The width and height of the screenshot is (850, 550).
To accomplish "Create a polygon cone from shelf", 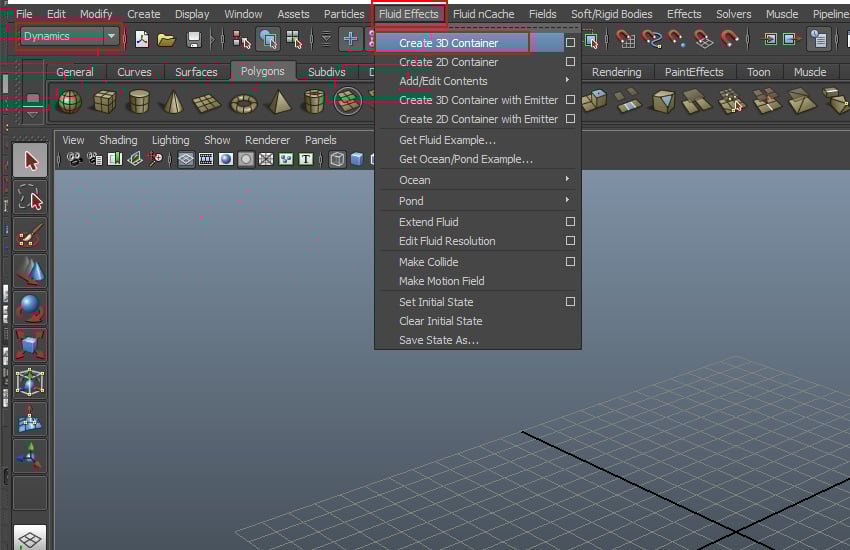I will click(x=173, y=101).
